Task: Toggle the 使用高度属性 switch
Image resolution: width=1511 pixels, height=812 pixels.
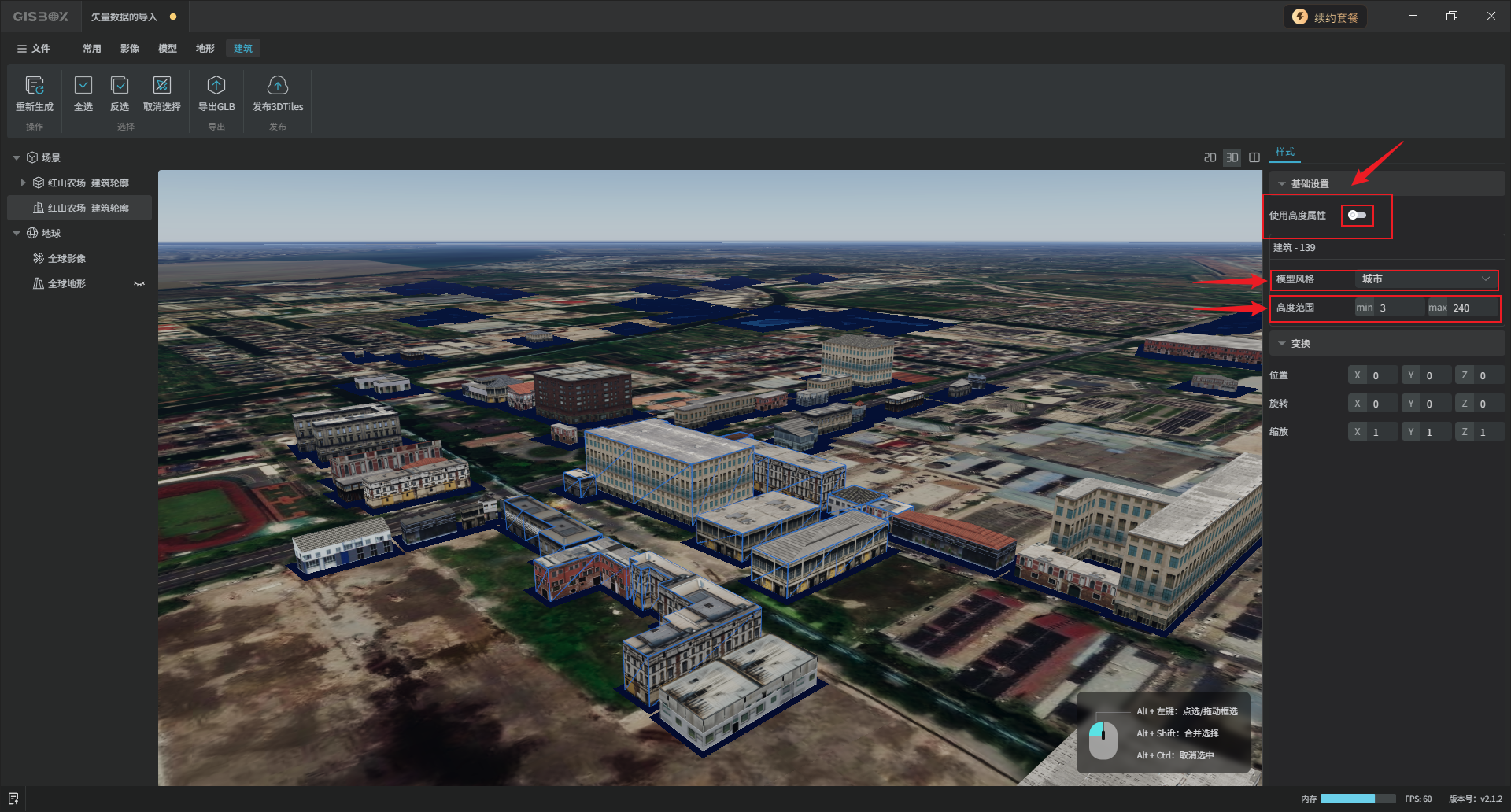Action: pyautogui.click(x=1357, y=215)
